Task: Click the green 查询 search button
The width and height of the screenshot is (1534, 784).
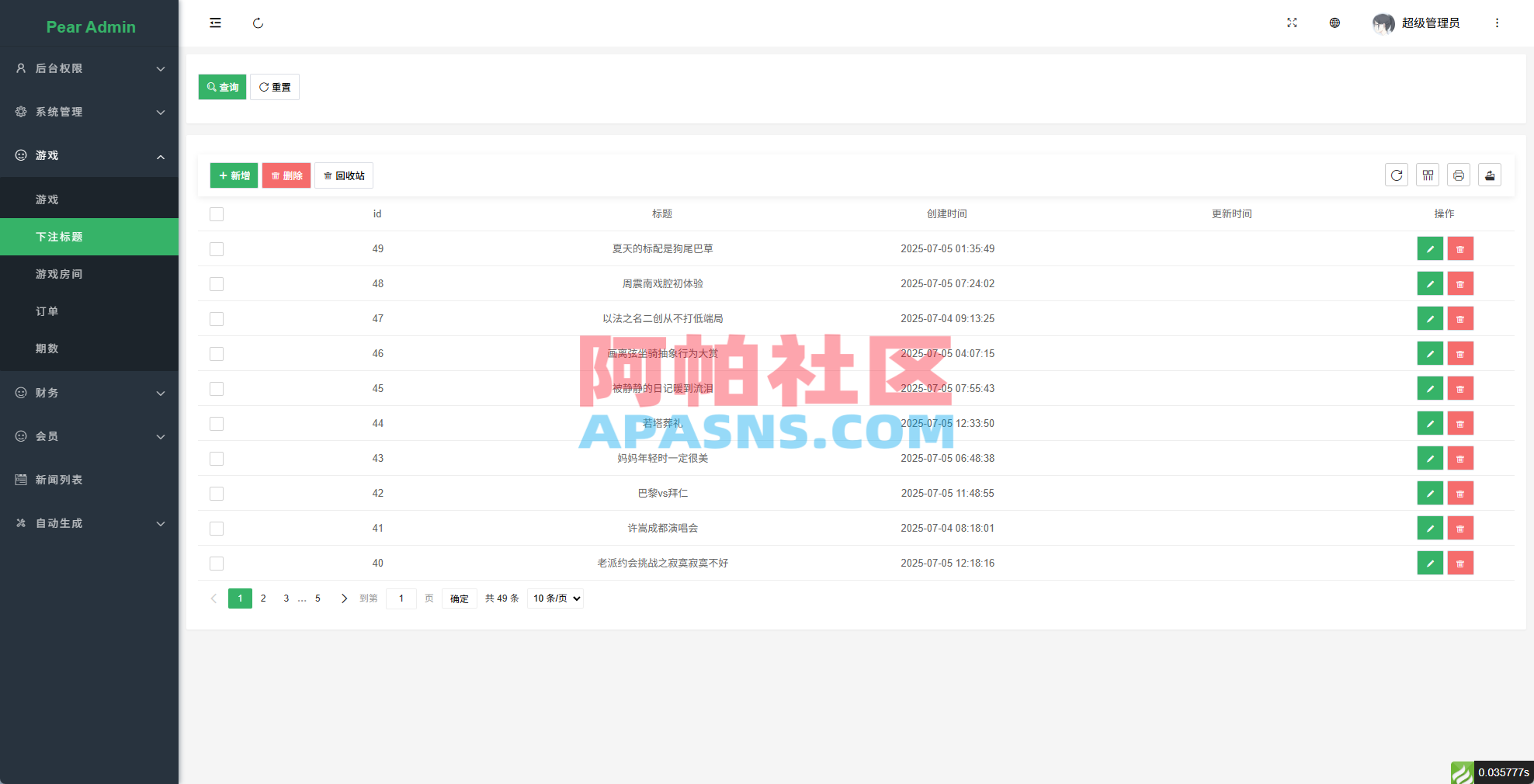Action: [x=223, y=87]
